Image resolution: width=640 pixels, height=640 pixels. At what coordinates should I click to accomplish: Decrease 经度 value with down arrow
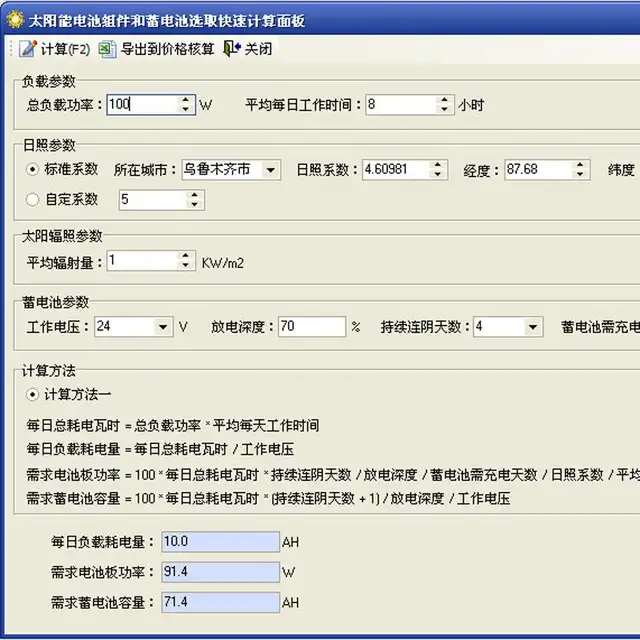tap(580, 174)
